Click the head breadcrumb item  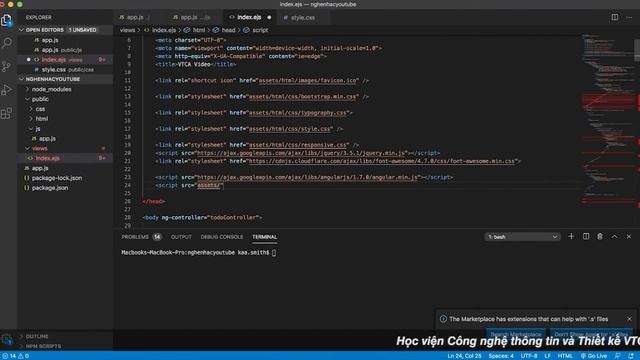(x=228, y=30)
